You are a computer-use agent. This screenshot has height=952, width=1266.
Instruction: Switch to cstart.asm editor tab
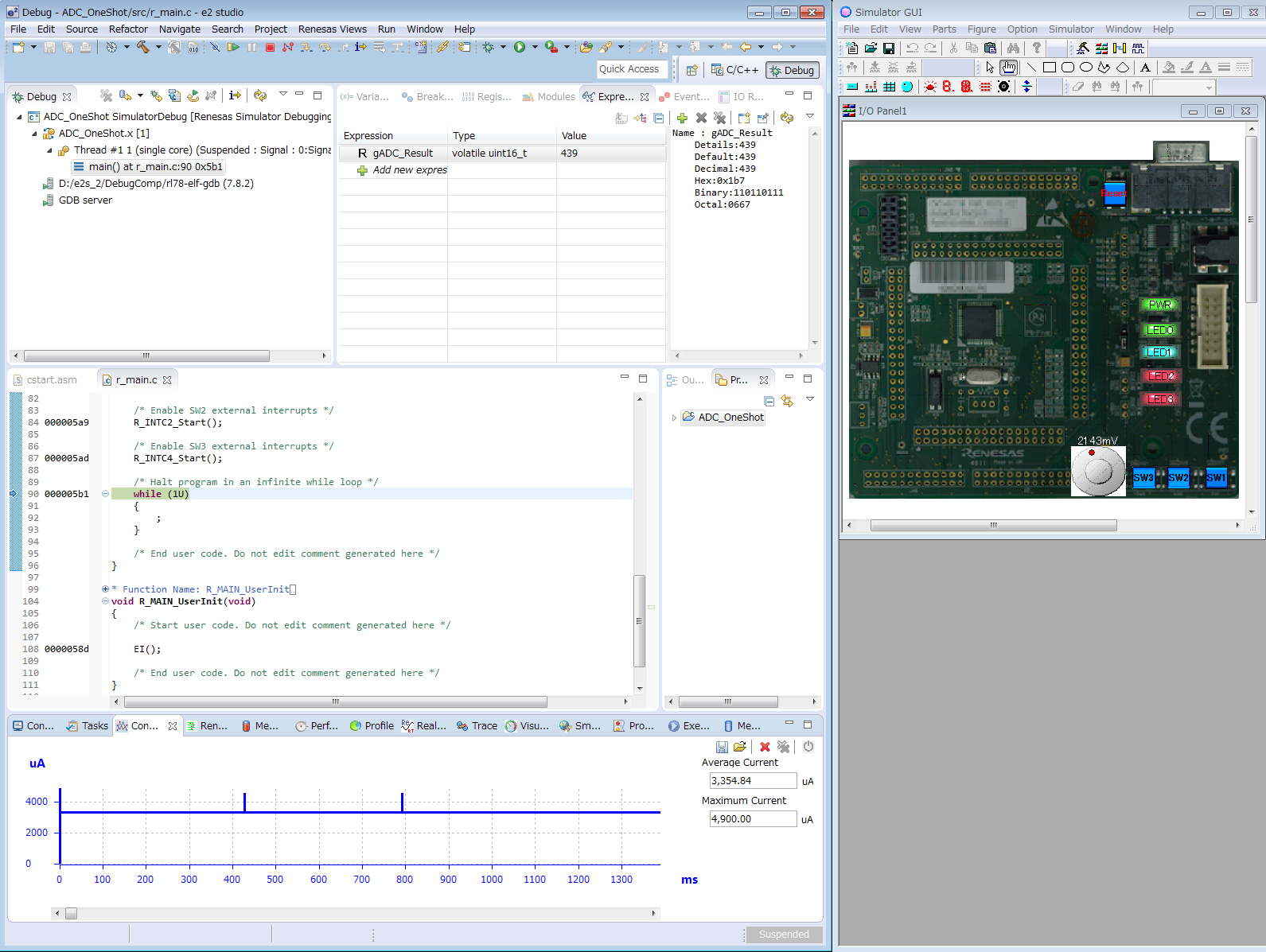pyautogui.click(x=45, y=379)
